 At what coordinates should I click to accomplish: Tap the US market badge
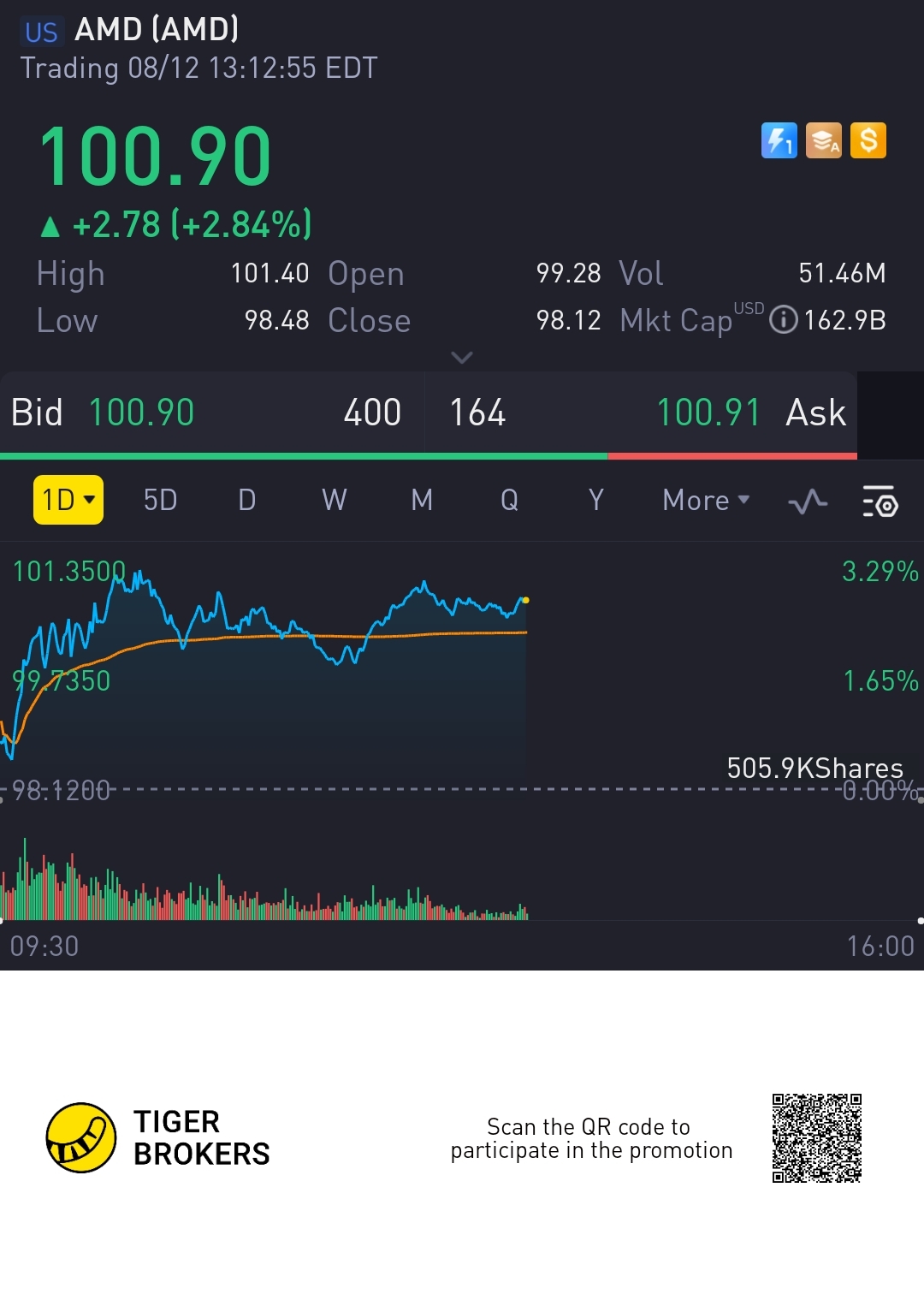(x=41, y=32)
